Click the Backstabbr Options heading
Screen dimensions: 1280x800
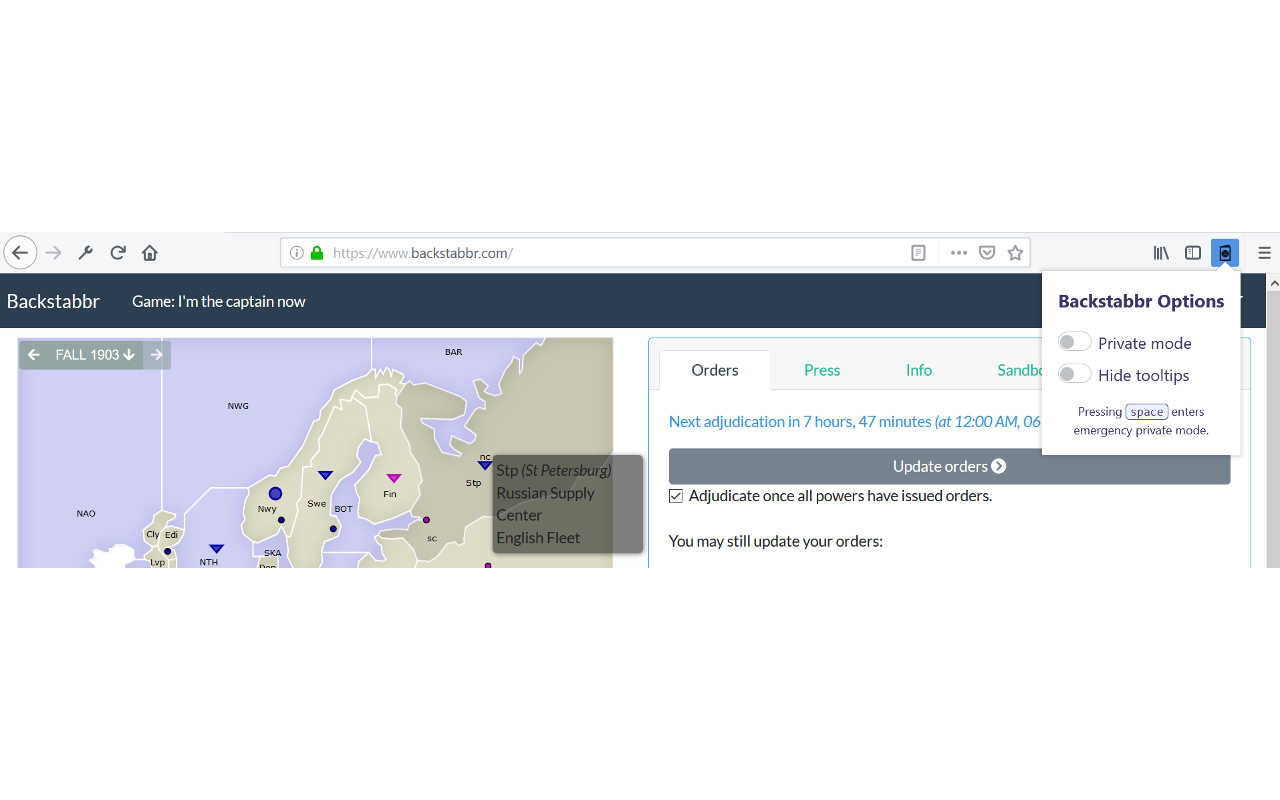[x=1141, y=301]
